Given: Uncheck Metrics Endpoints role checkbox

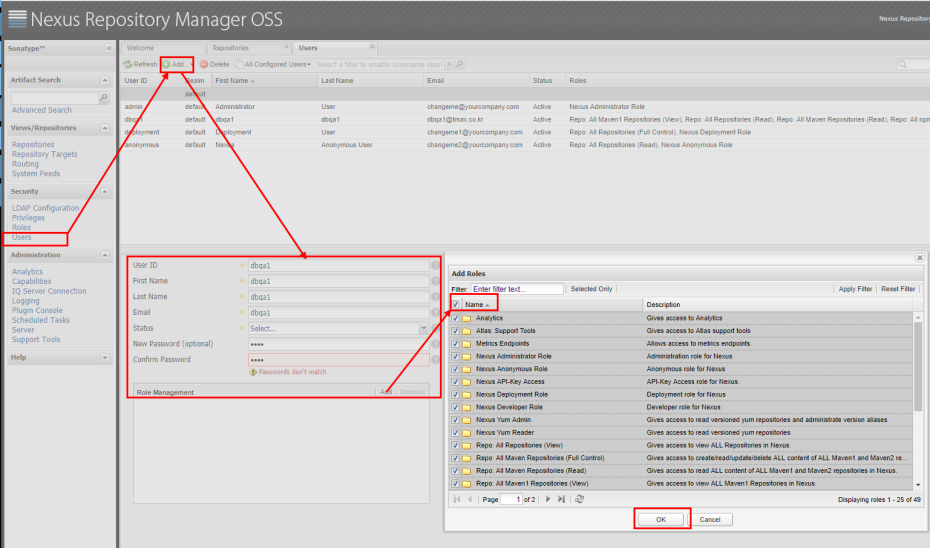Looking at the screenshot, I should (455, 344).
